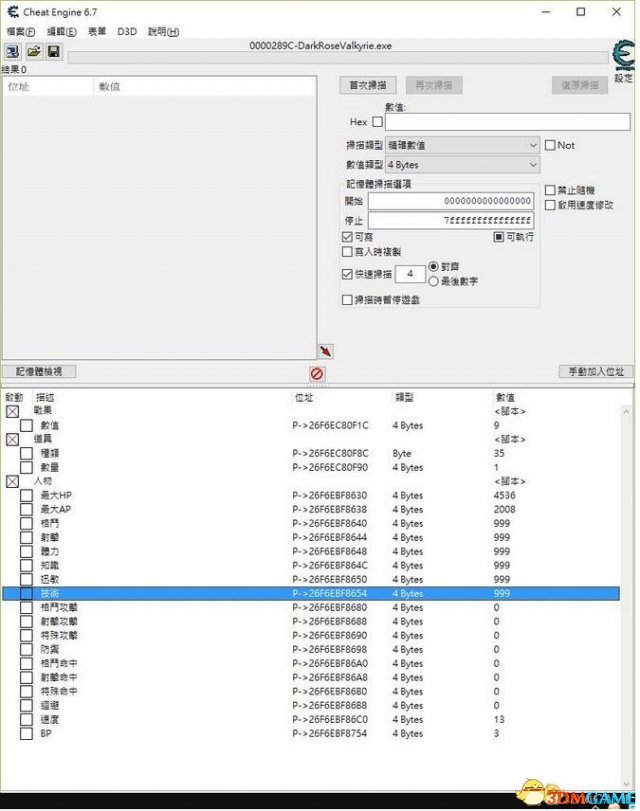Open the Cheat Engine logo settings
Image resolution: width=640 pixels, height=811 pixels.
coord(623,57)
